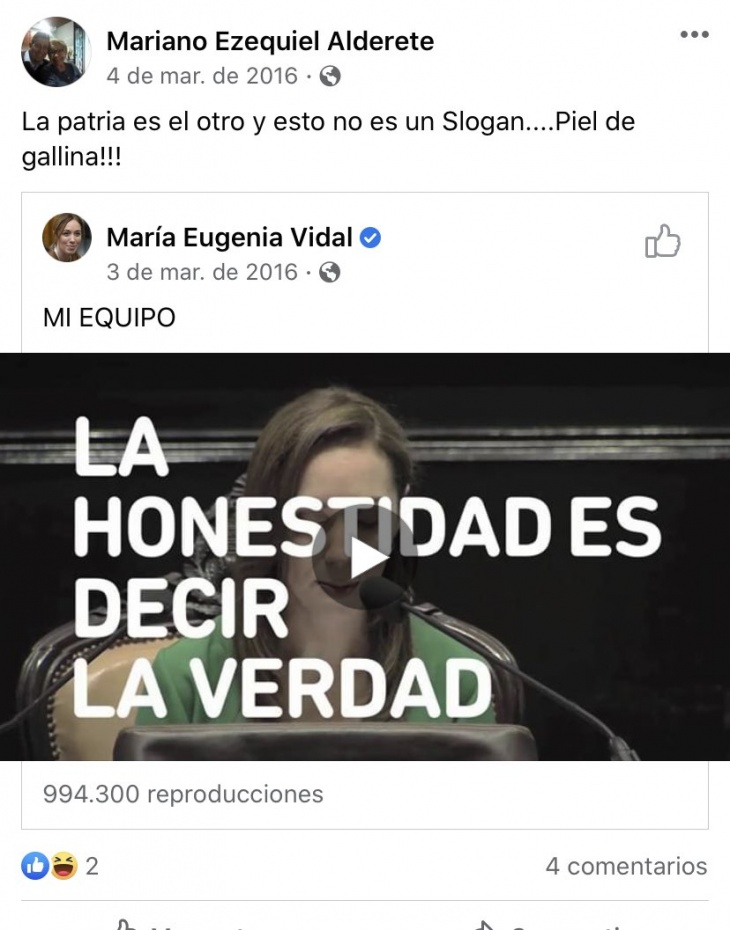Click the blue like reaction icon
The height and width of the screenshot is (930, 730).
pos(35,866)
